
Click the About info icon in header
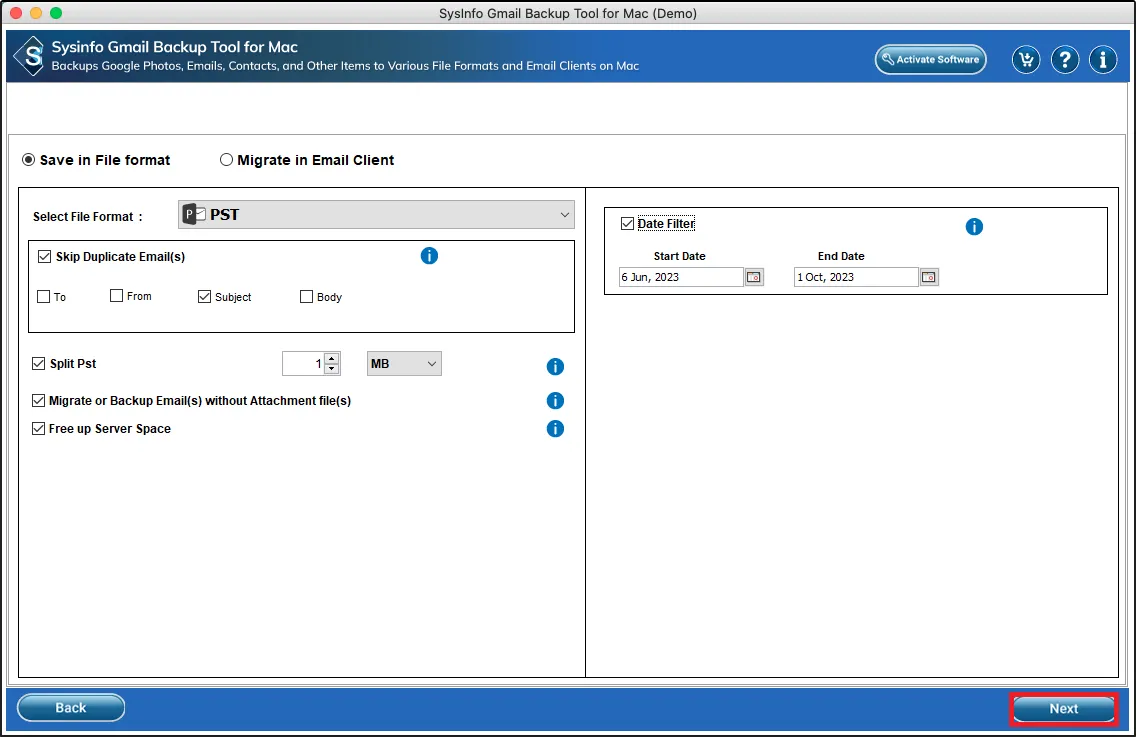(x=1103, y=60)
